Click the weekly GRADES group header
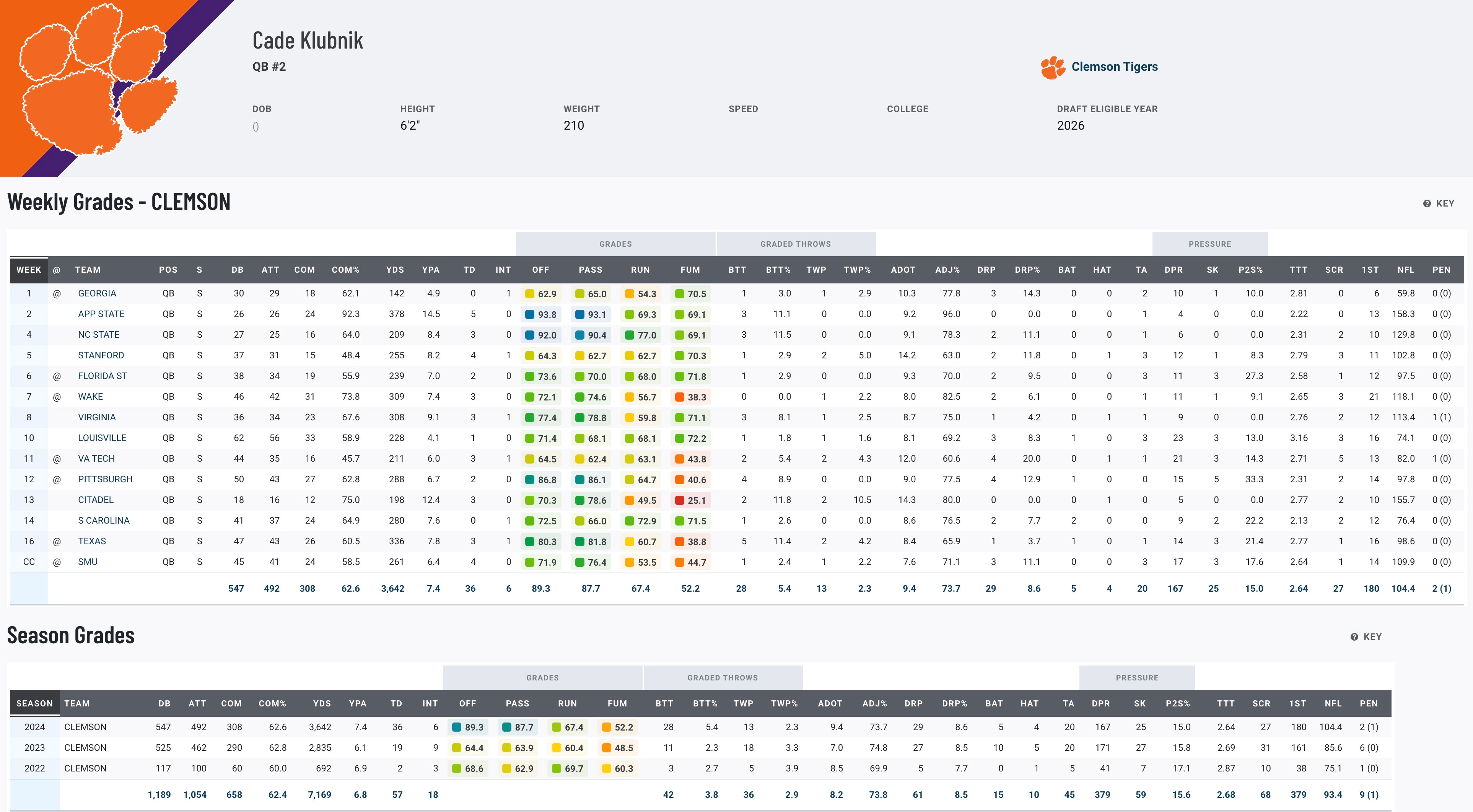 click(x=615, y=244)
